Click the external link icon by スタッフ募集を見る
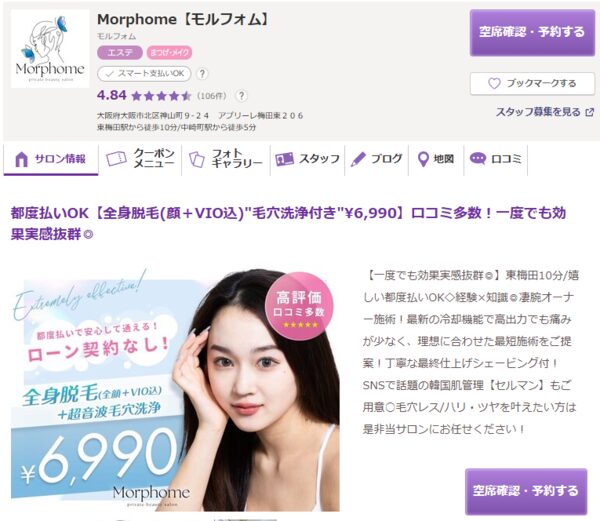 (590, 112)
